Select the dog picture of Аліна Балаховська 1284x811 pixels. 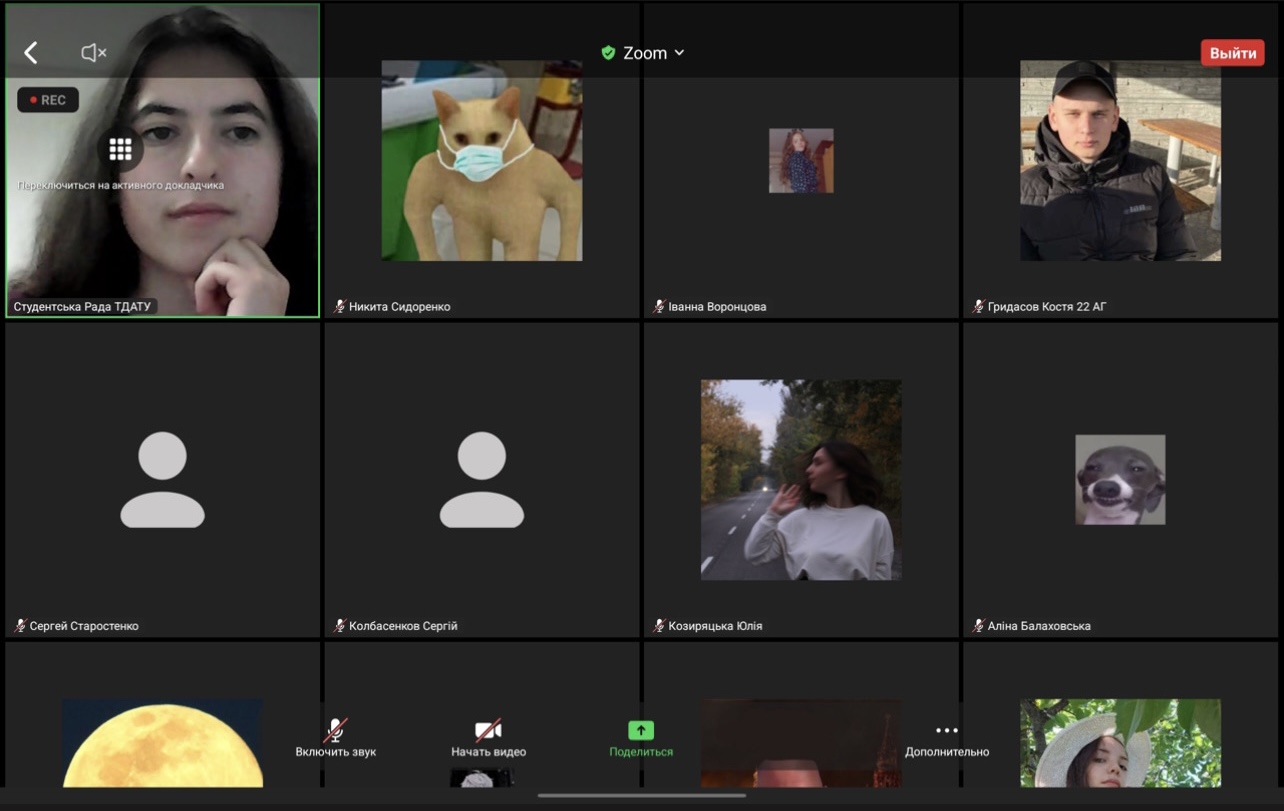(1120, 480)
